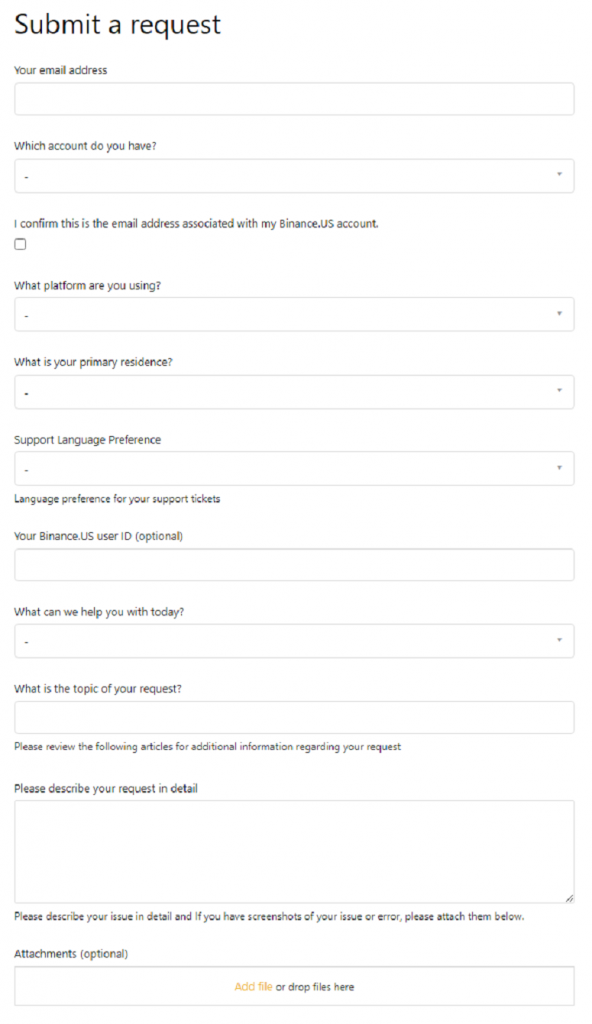Click the arrow icon in the primary residence dropdown

coord(559,391)
